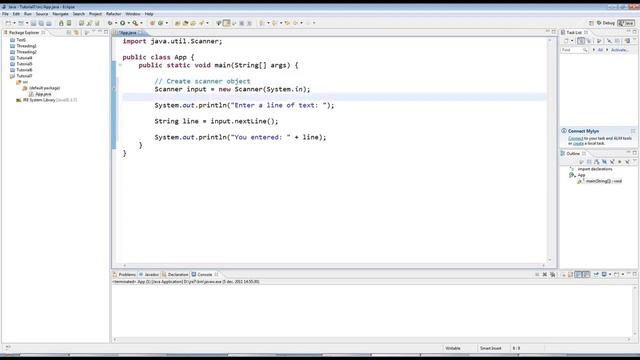This screenshot has width=640, height=360.
Task: Select the Package Explorer tab
Action: 24,32
